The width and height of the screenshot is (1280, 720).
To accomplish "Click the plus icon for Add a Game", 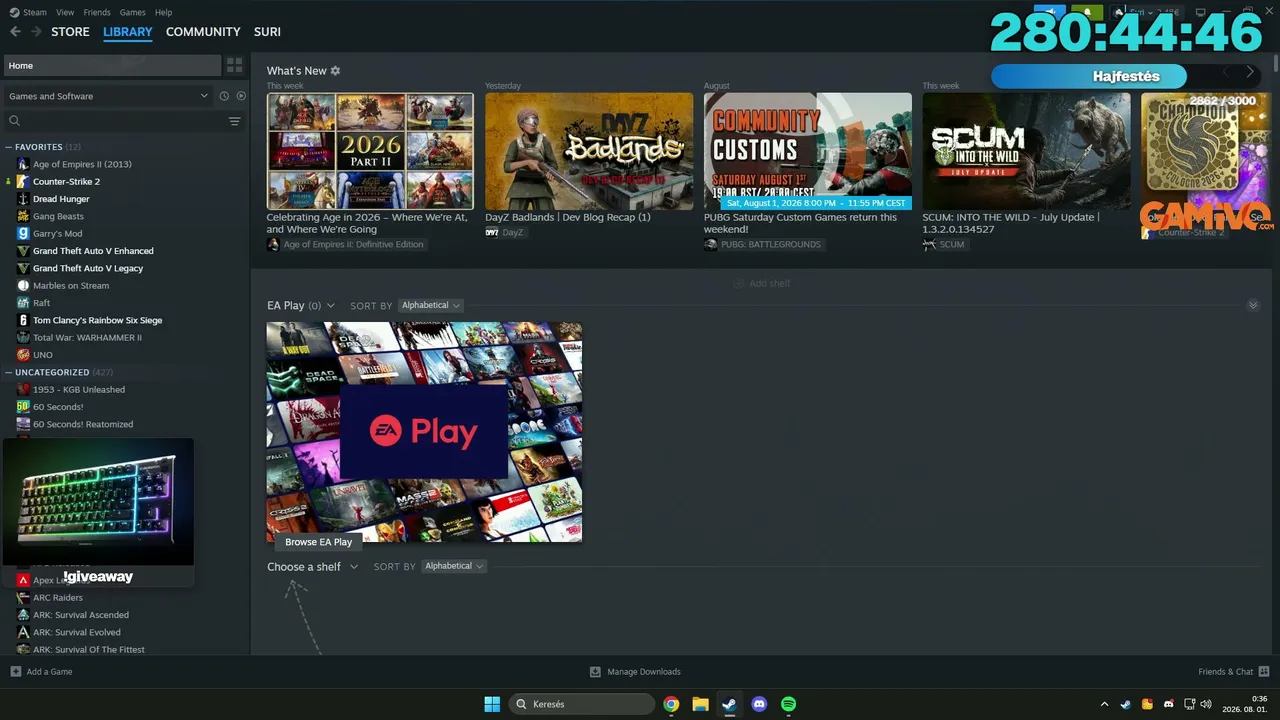I will click(x=15, y=672).
